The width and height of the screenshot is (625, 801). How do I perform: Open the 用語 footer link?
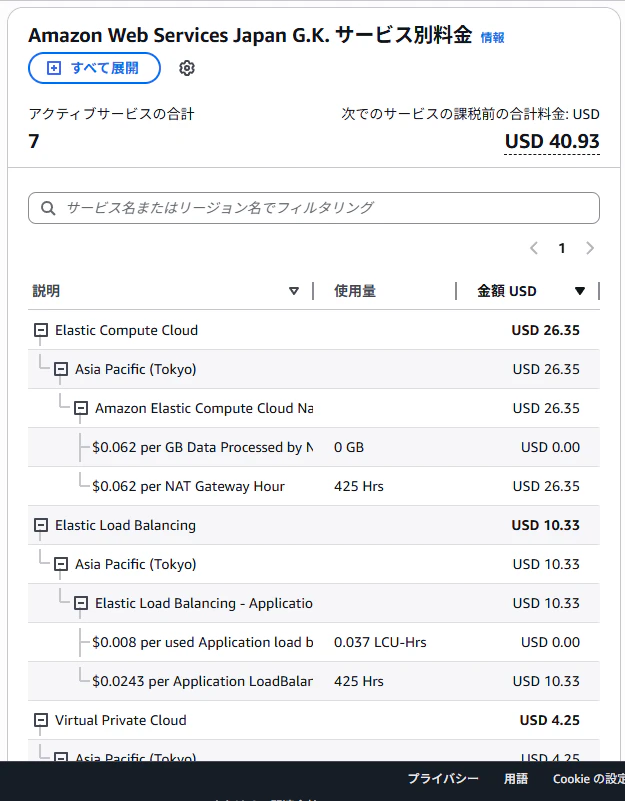click(x=516, y=779)
